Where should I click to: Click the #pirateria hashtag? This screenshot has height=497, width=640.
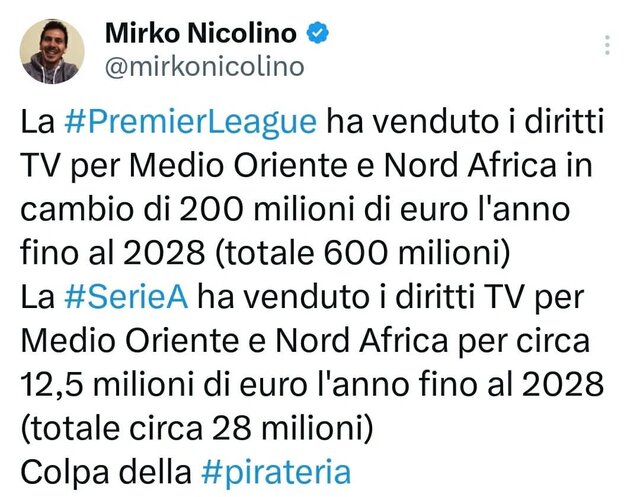276,473
